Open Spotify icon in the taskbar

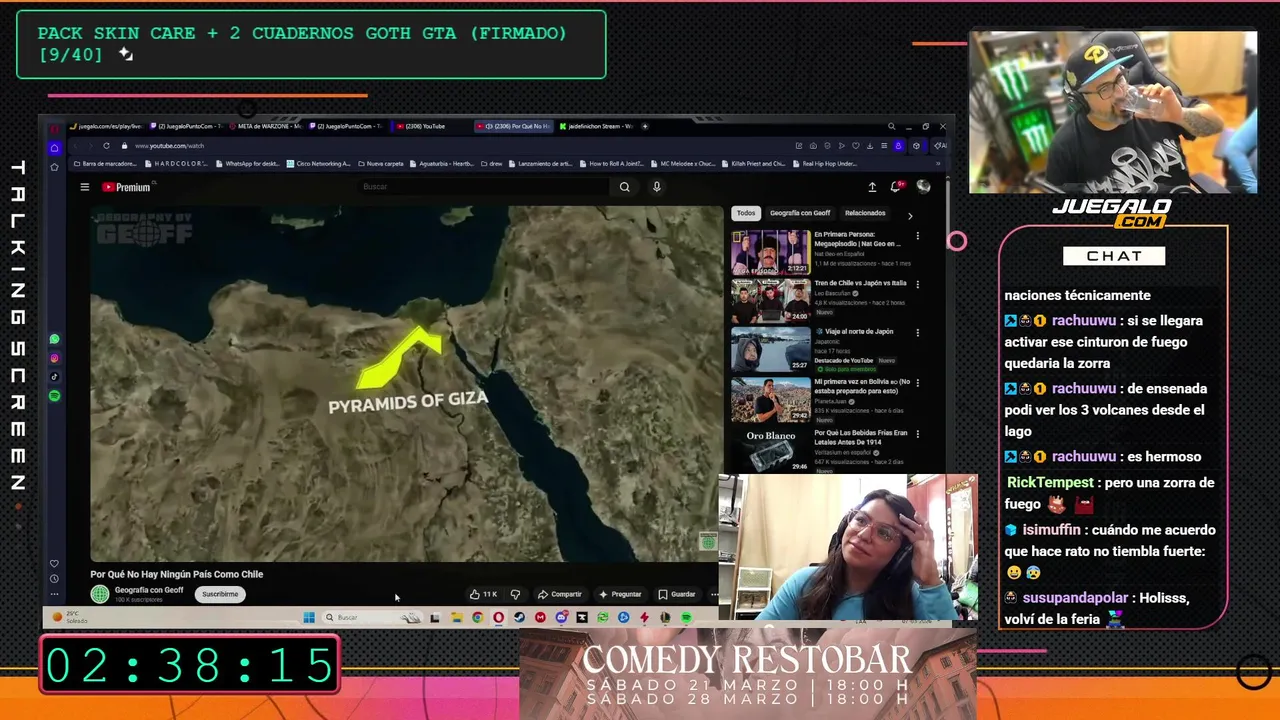(686, 618)
